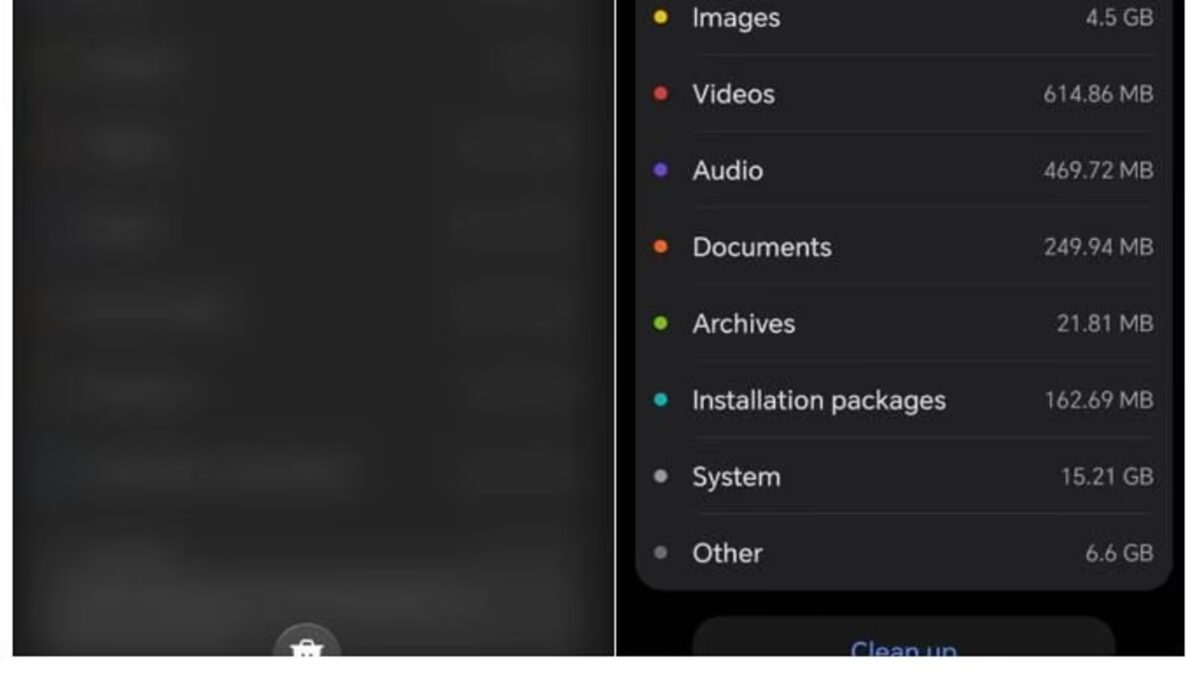Click the gray dot beside Other

point(660,553)
